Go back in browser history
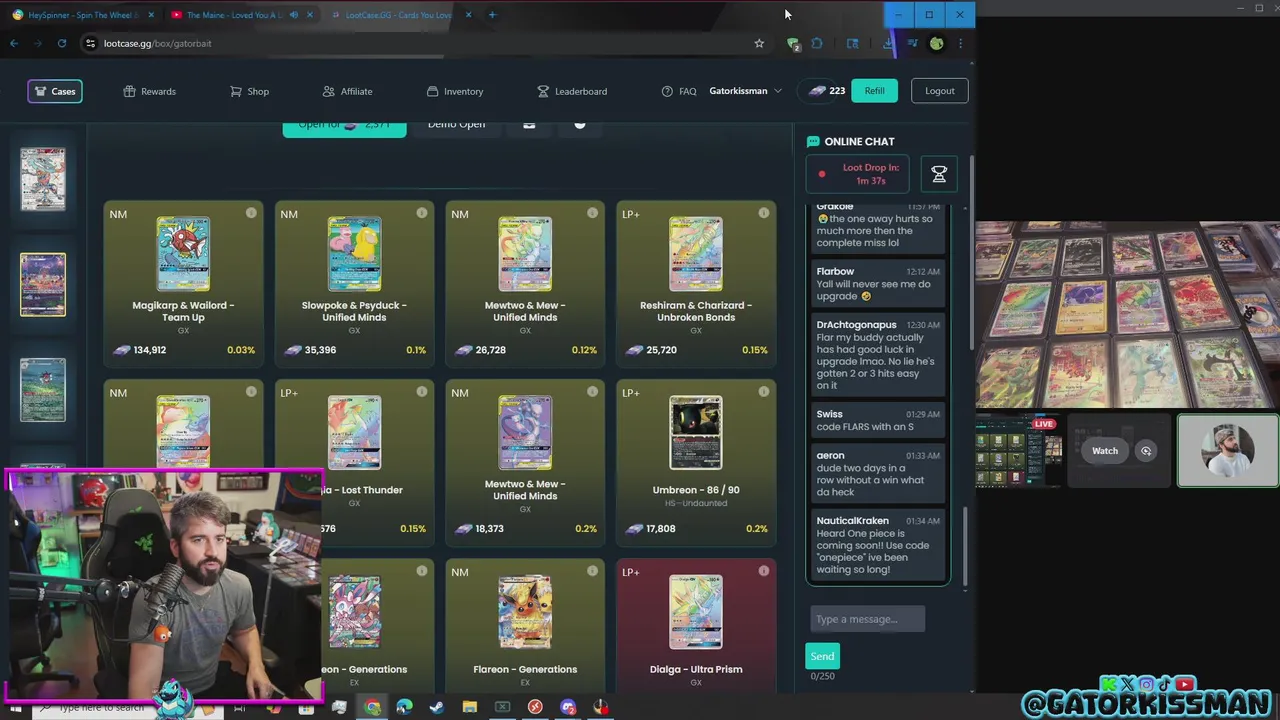This screenshot has height=720, width=1280. [14, 43]
